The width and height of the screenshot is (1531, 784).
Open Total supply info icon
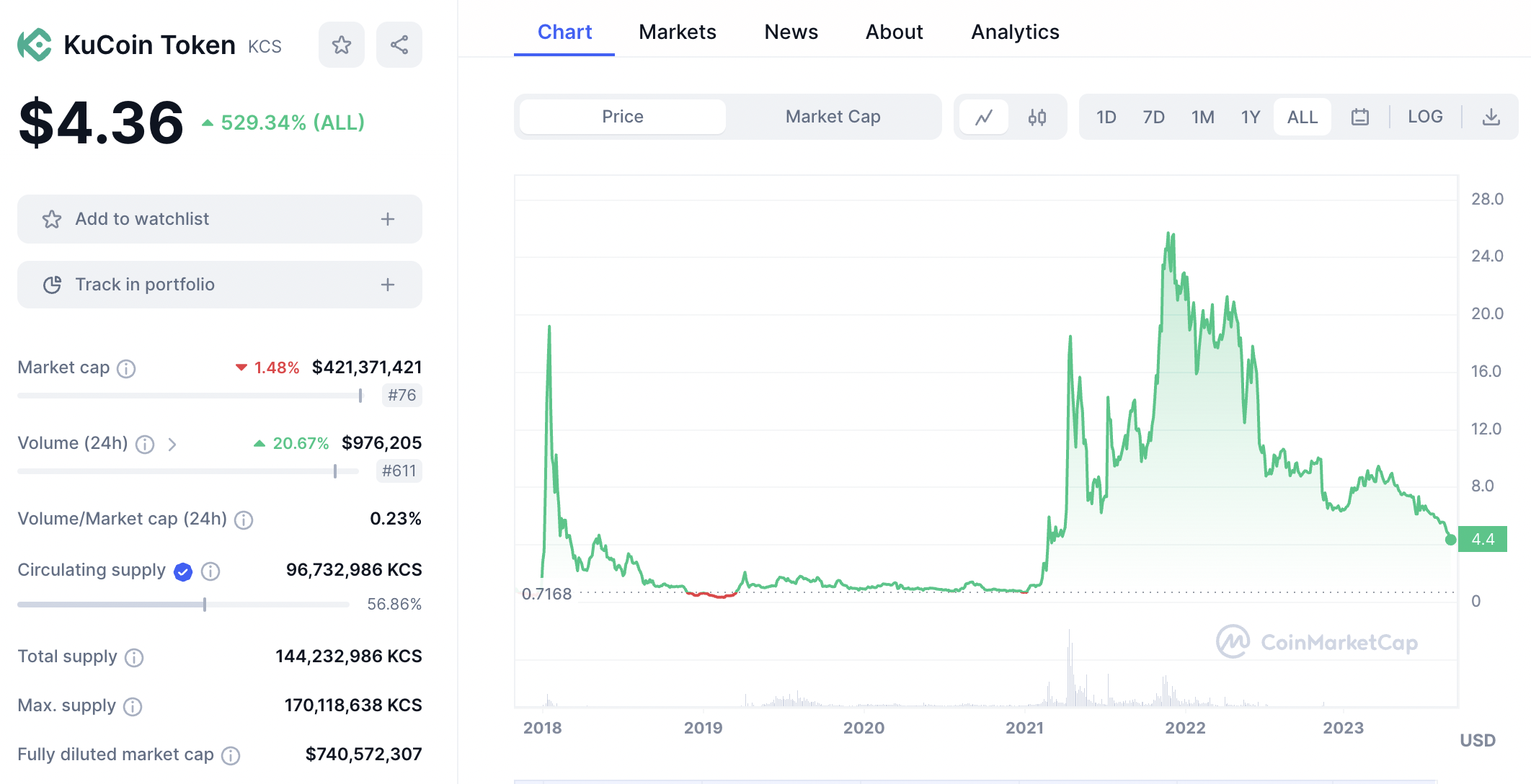134,657
